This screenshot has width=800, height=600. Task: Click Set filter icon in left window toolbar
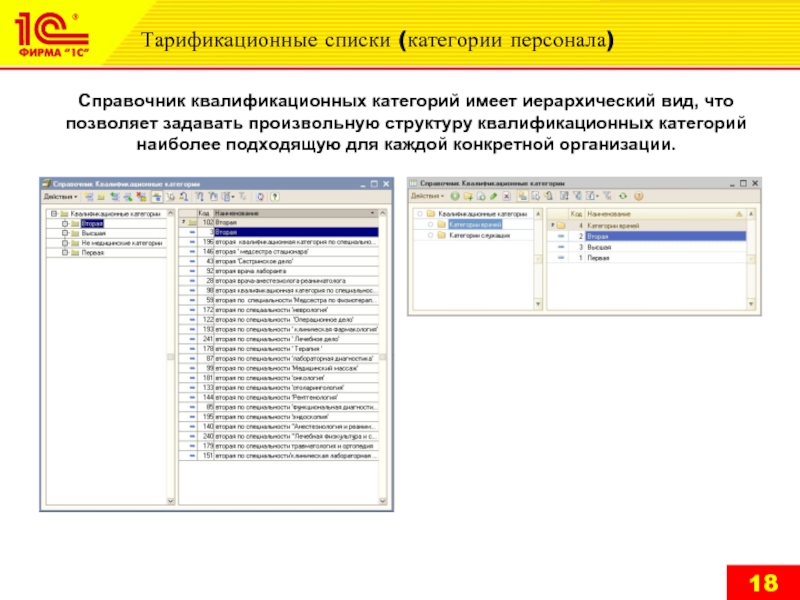pos(213,196)
